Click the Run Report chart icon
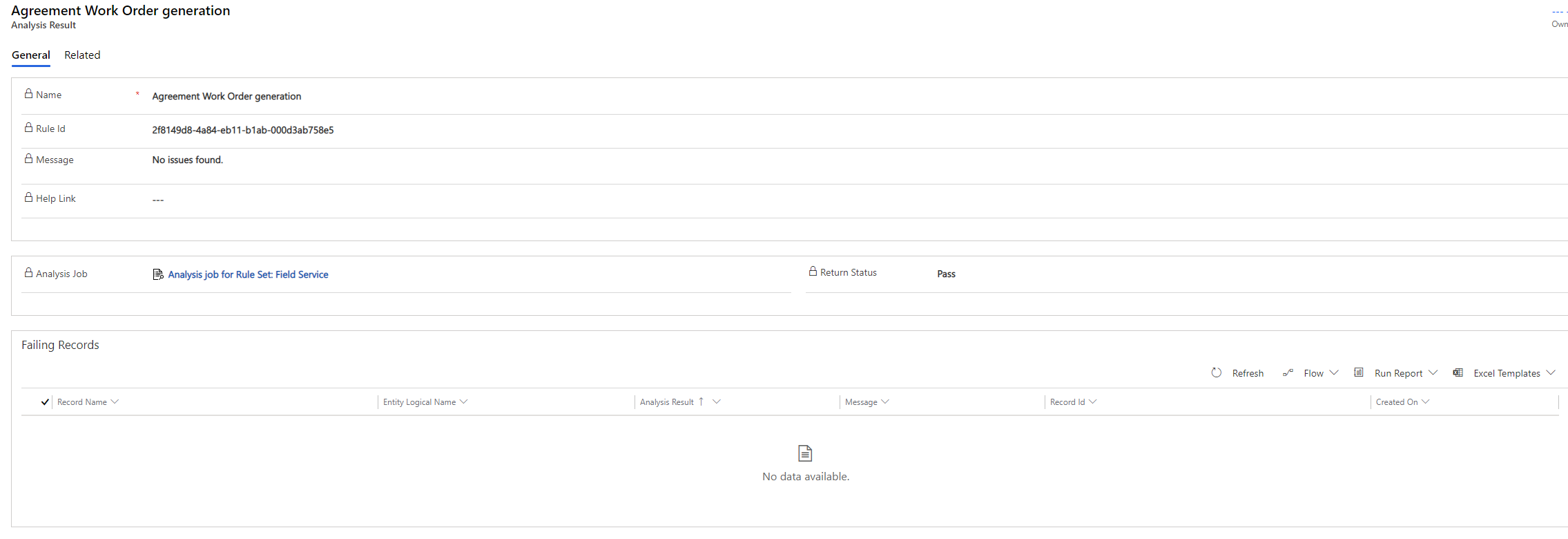The width and height of the screenshot is (1568, 539). coord(1359,372)
